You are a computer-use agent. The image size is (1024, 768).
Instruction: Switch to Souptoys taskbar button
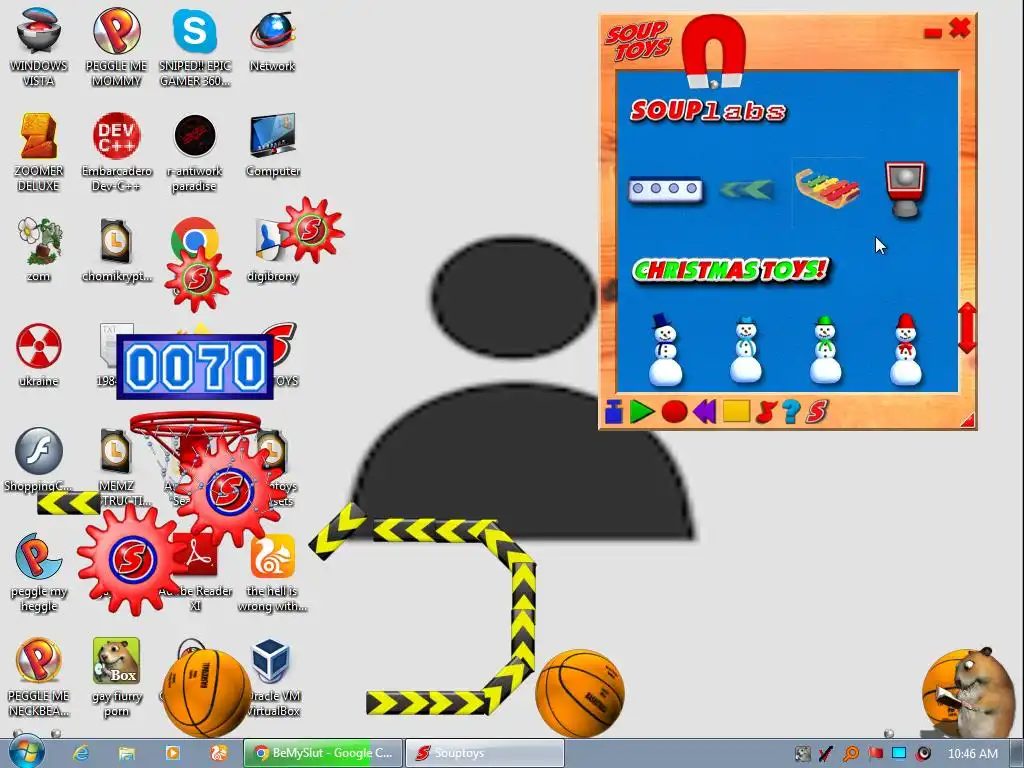click(485, 753)
